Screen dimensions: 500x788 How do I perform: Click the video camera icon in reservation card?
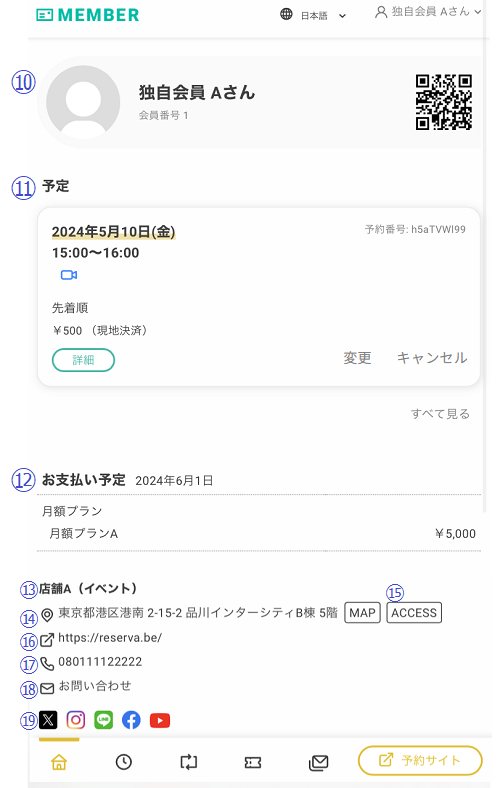pos(69,275)
